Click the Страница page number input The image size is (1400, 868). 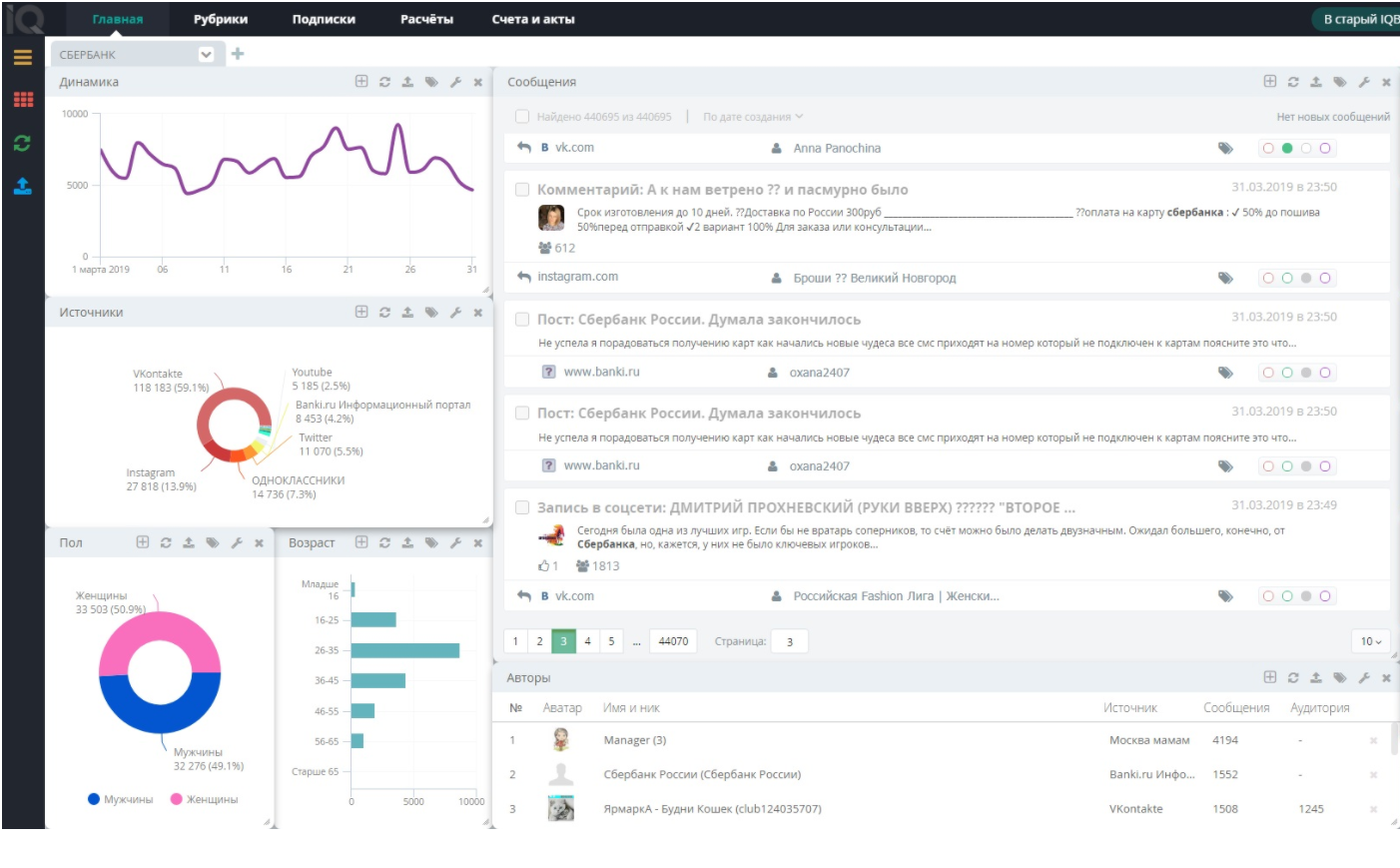790,641
